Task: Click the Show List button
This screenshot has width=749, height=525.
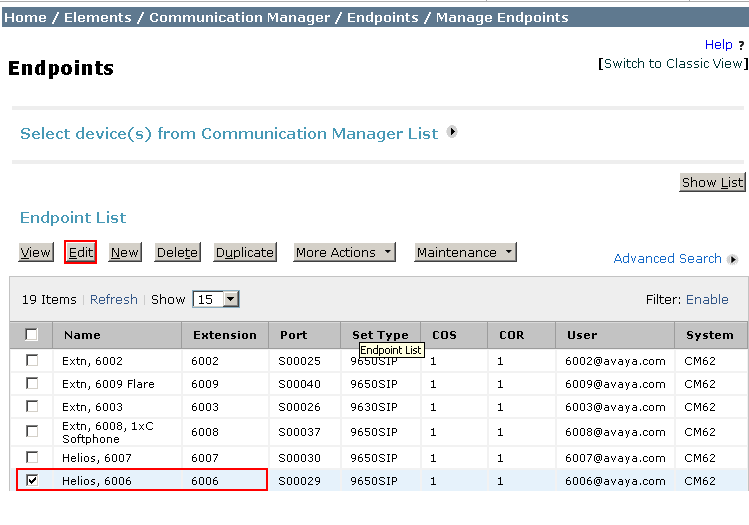Action: (712, 182)
